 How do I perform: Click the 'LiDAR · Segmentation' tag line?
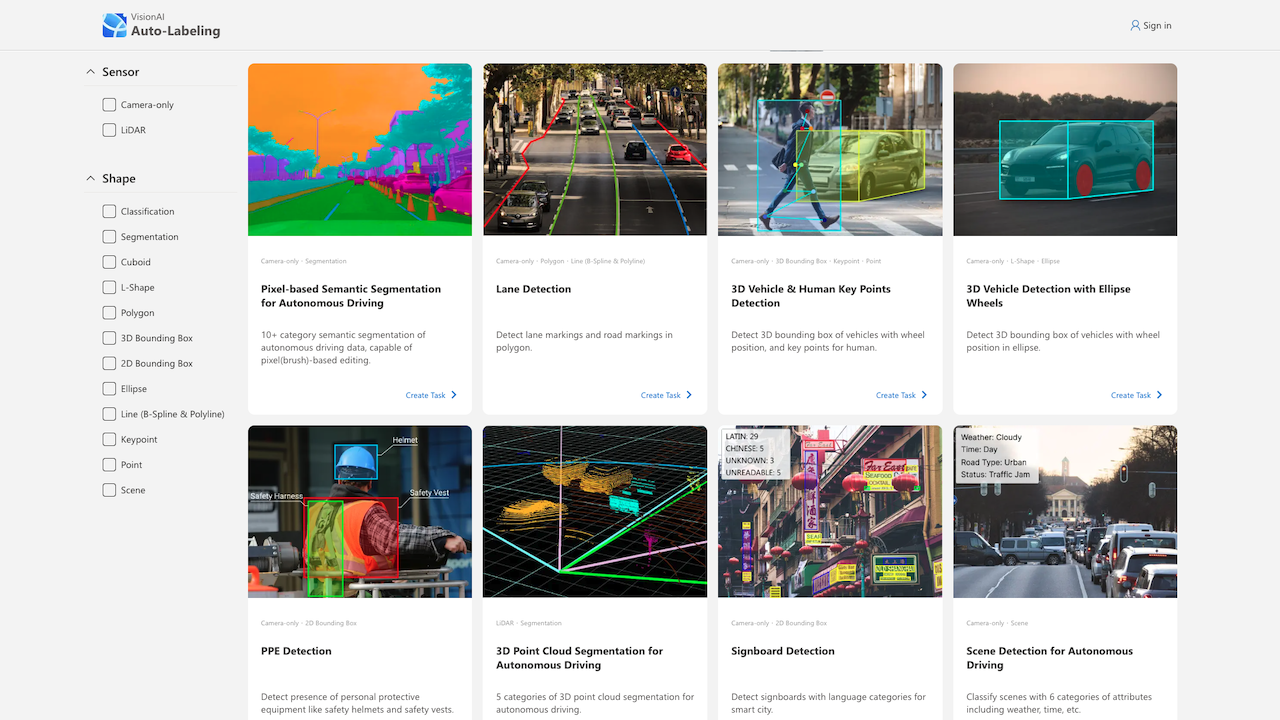click(529, 623)
